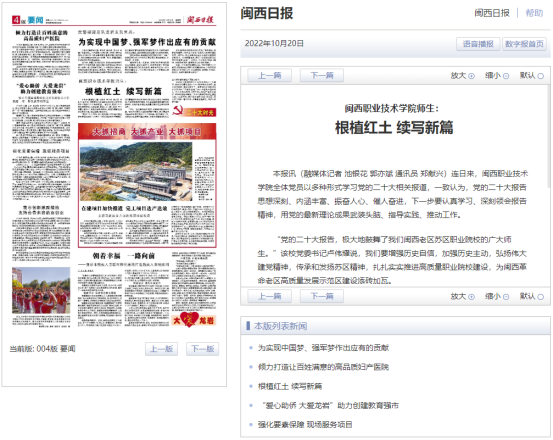
Task: Click the bottom 缩小 zoom-out icon
Action: point(506,297)
